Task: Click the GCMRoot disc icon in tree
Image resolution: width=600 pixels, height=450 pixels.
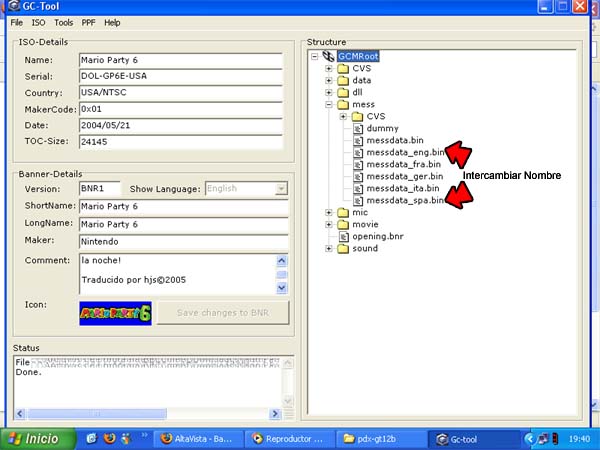Action: [328, 56]
